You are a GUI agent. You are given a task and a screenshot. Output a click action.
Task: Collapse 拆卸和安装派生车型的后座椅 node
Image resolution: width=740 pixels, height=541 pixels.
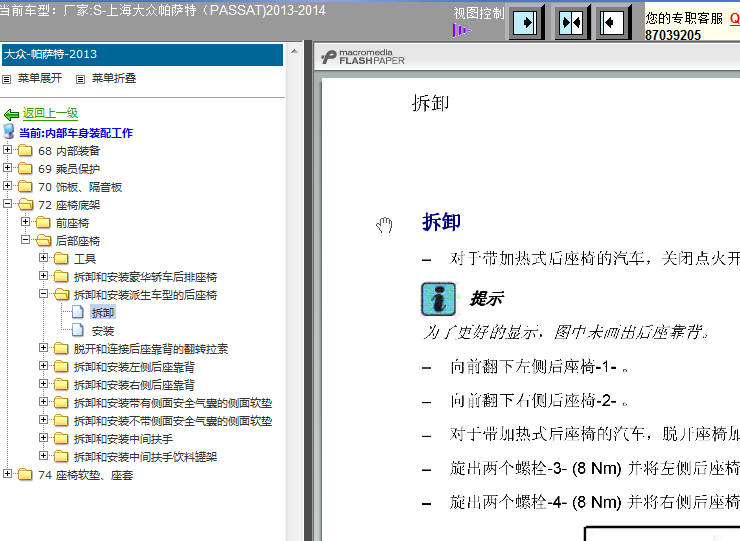pos(43,293)
